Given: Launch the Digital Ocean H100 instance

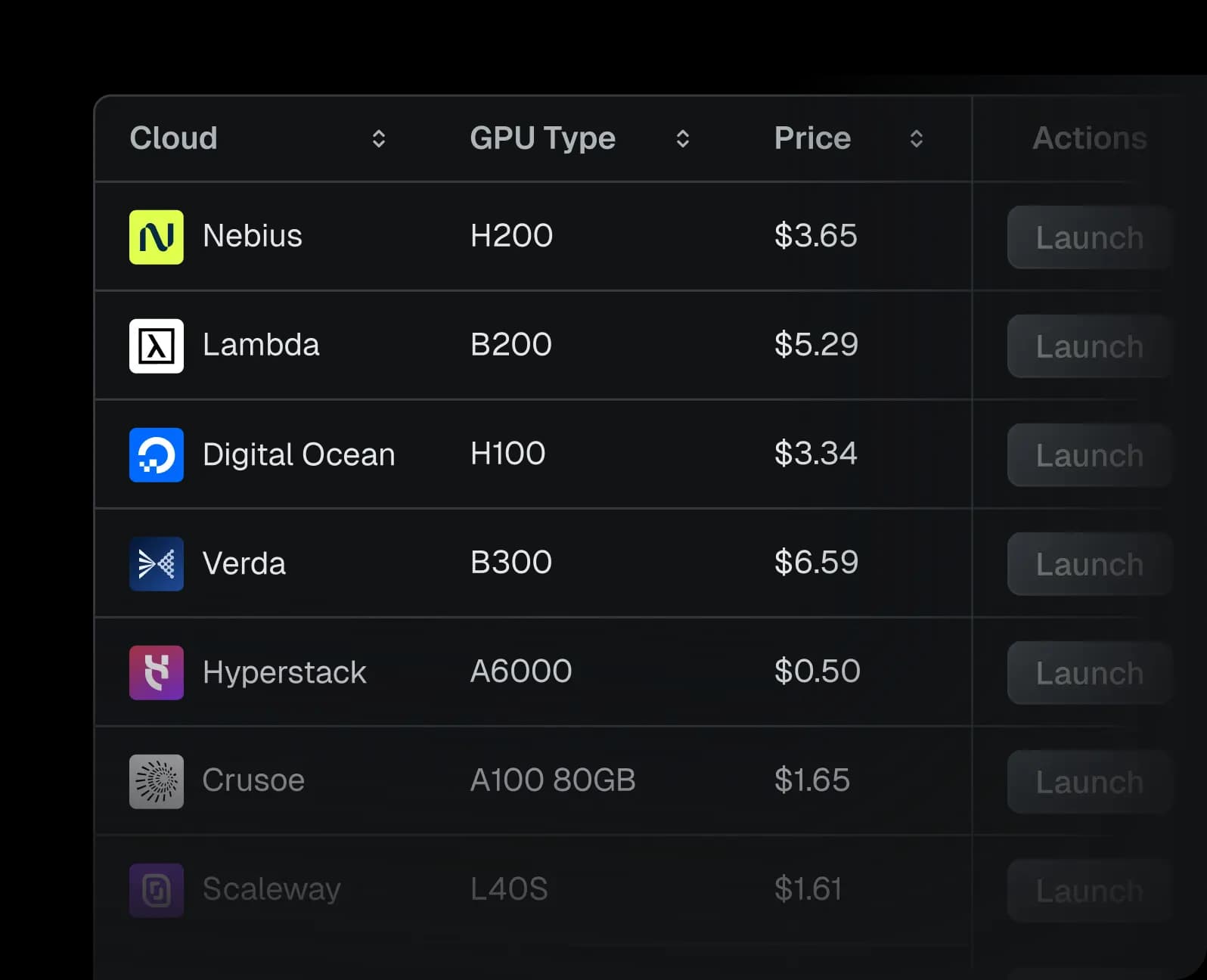Looking at the screenshot, I should coord(1089,454).
